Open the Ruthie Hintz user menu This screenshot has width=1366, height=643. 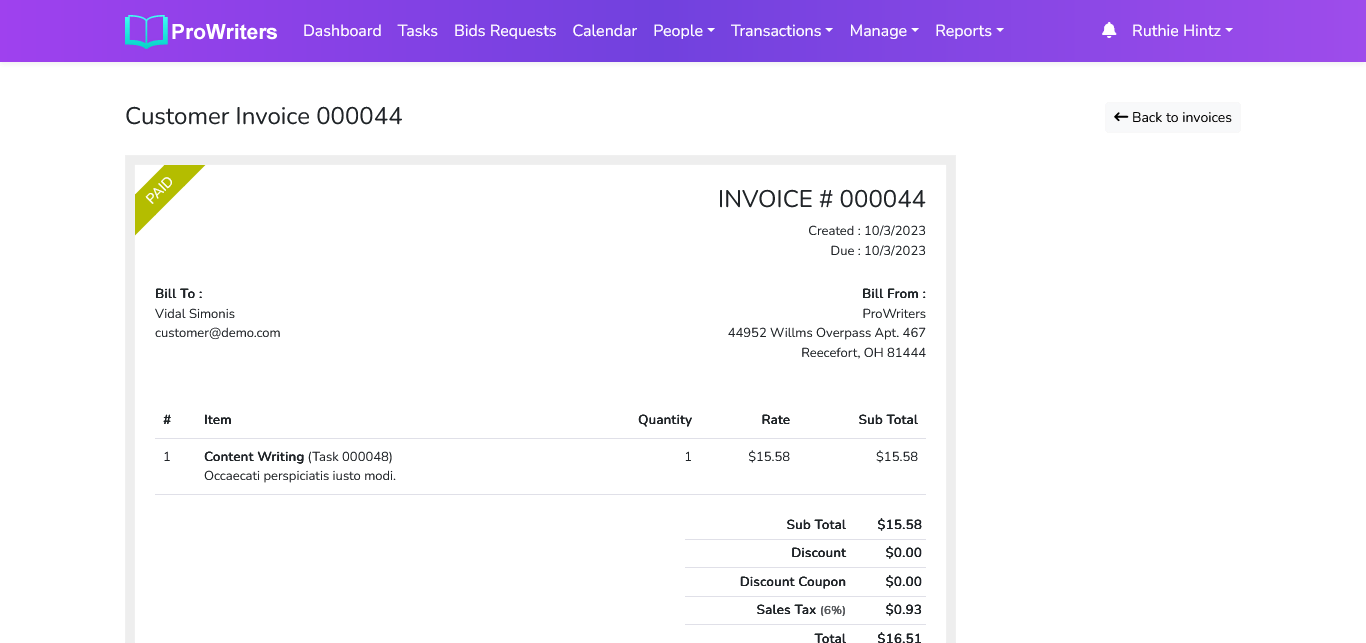(x=1181, y=31)
